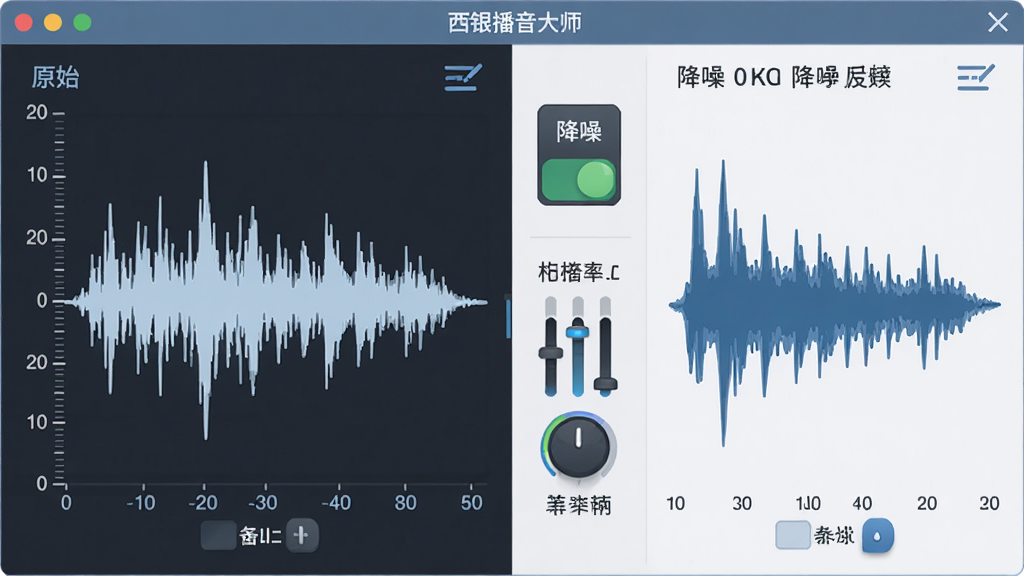This screenshot has width=1024, height=576.
Task: Click the -40 label on the original waveform axis
Action: click(336, 503)
